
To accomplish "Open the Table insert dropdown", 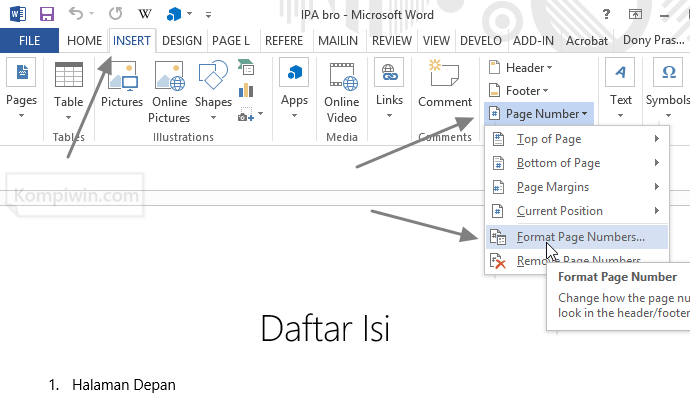I will (68, 90).
